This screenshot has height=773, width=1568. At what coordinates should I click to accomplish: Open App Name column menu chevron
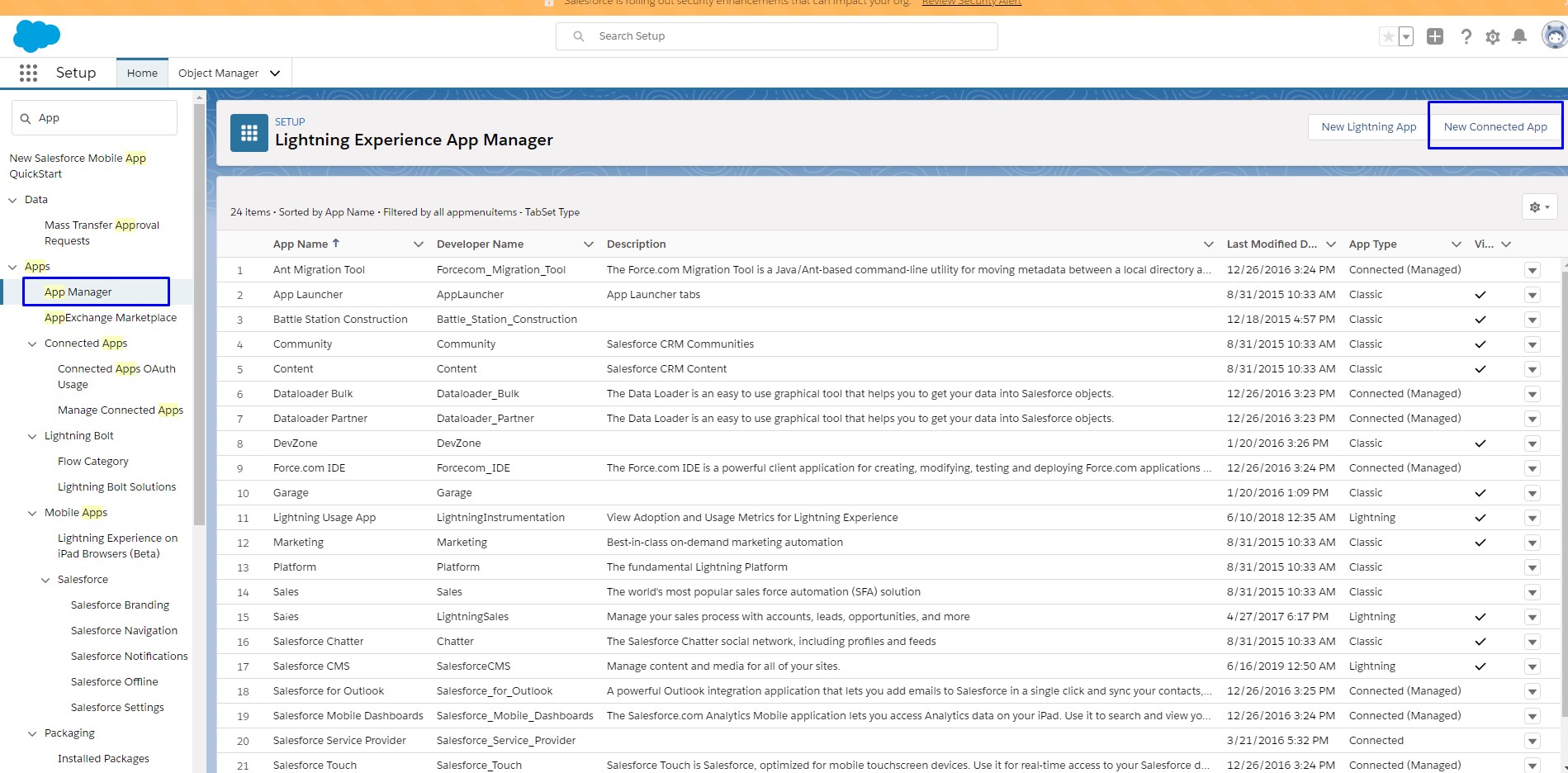coord(419,244)
